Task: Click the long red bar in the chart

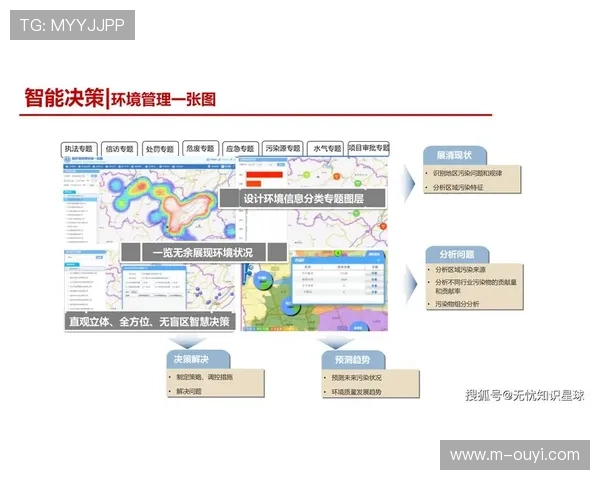Action: (264, 175)
